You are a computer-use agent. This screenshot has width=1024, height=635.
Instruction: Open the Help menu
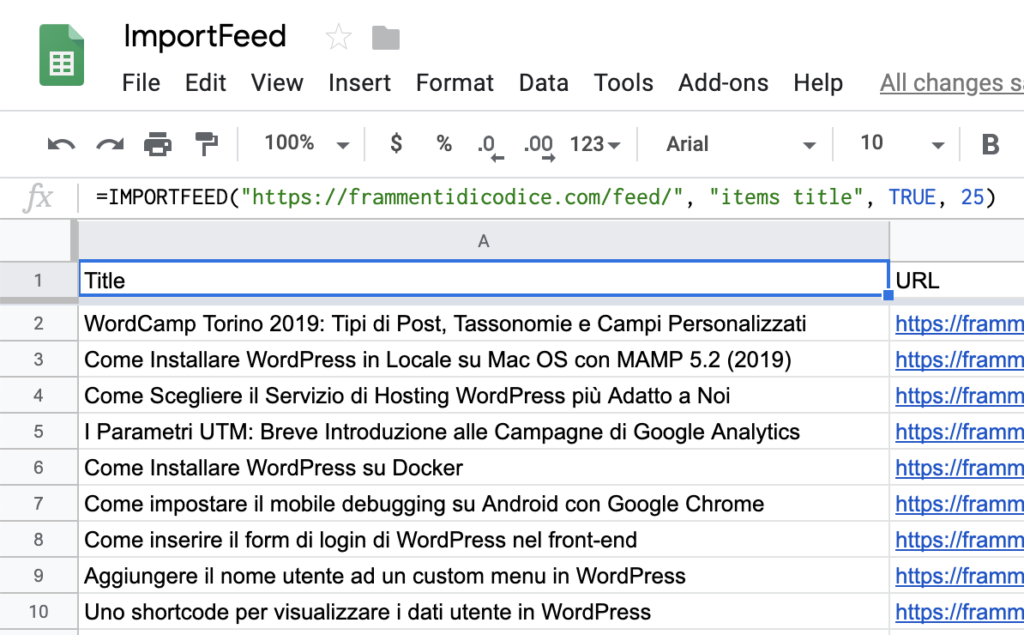[818, 83]
